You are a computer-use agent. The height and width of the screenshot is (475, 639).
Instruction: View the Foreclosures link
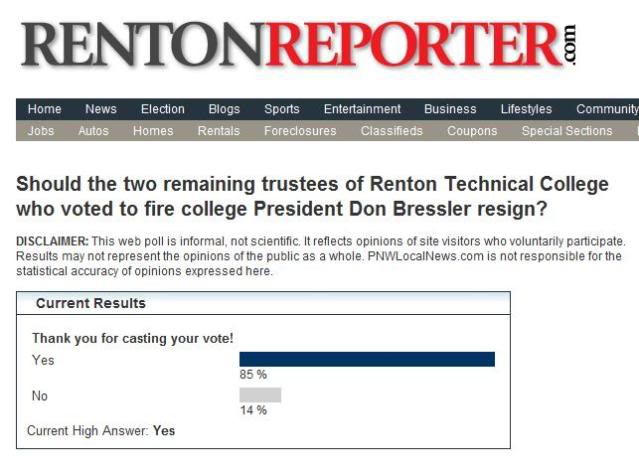[x=300, y=131]
